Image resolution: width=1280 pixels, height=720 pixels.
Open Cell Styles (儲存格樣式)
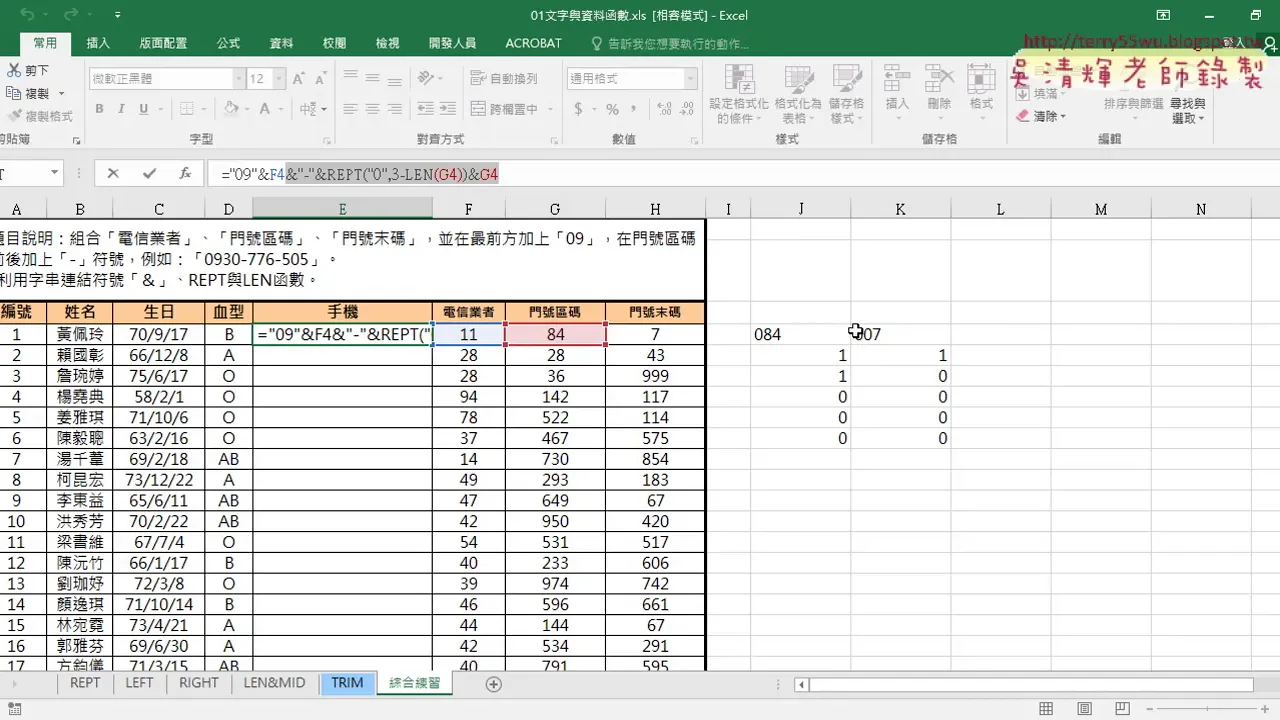tap(847, 95)
